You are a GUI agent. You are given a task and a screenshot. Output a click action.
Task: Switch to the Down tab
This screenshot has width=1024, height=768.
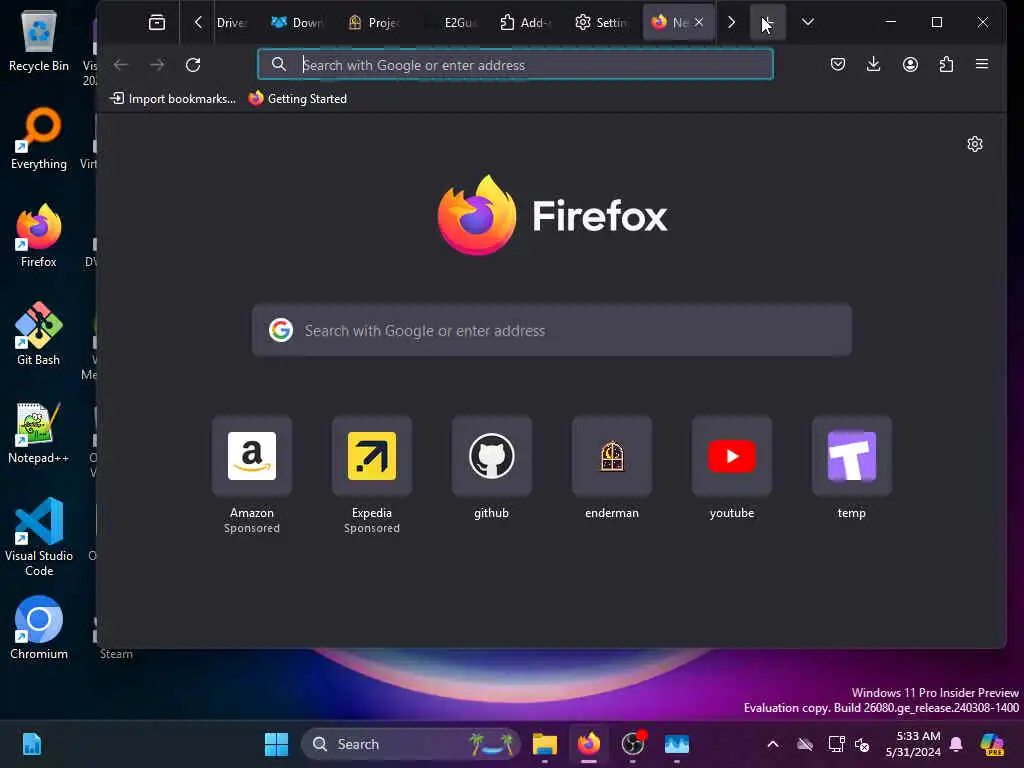(x=296, y=23)
